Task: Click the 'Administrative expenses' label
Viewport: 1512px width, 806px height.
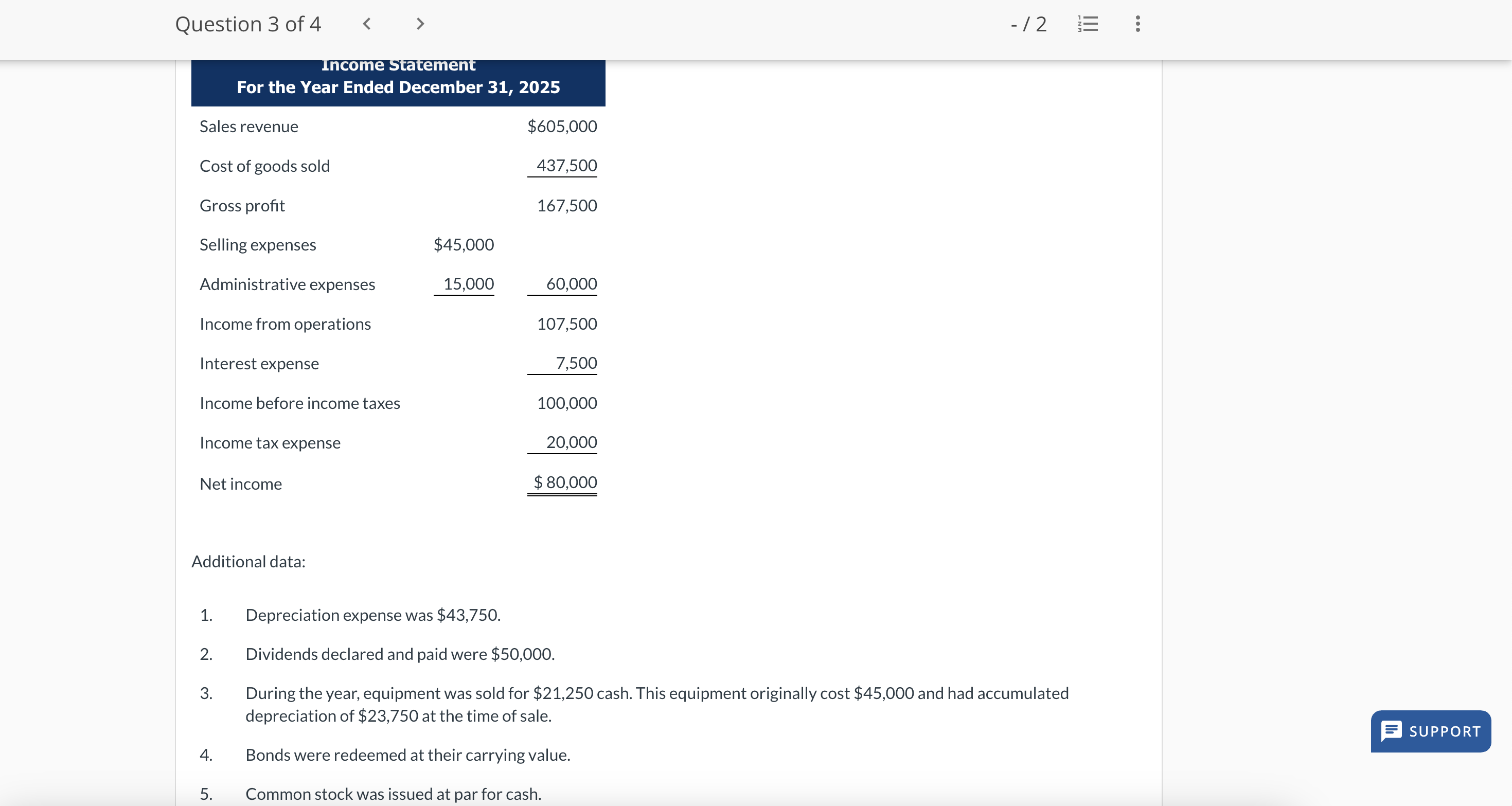Action: click(x=287, y=284)
